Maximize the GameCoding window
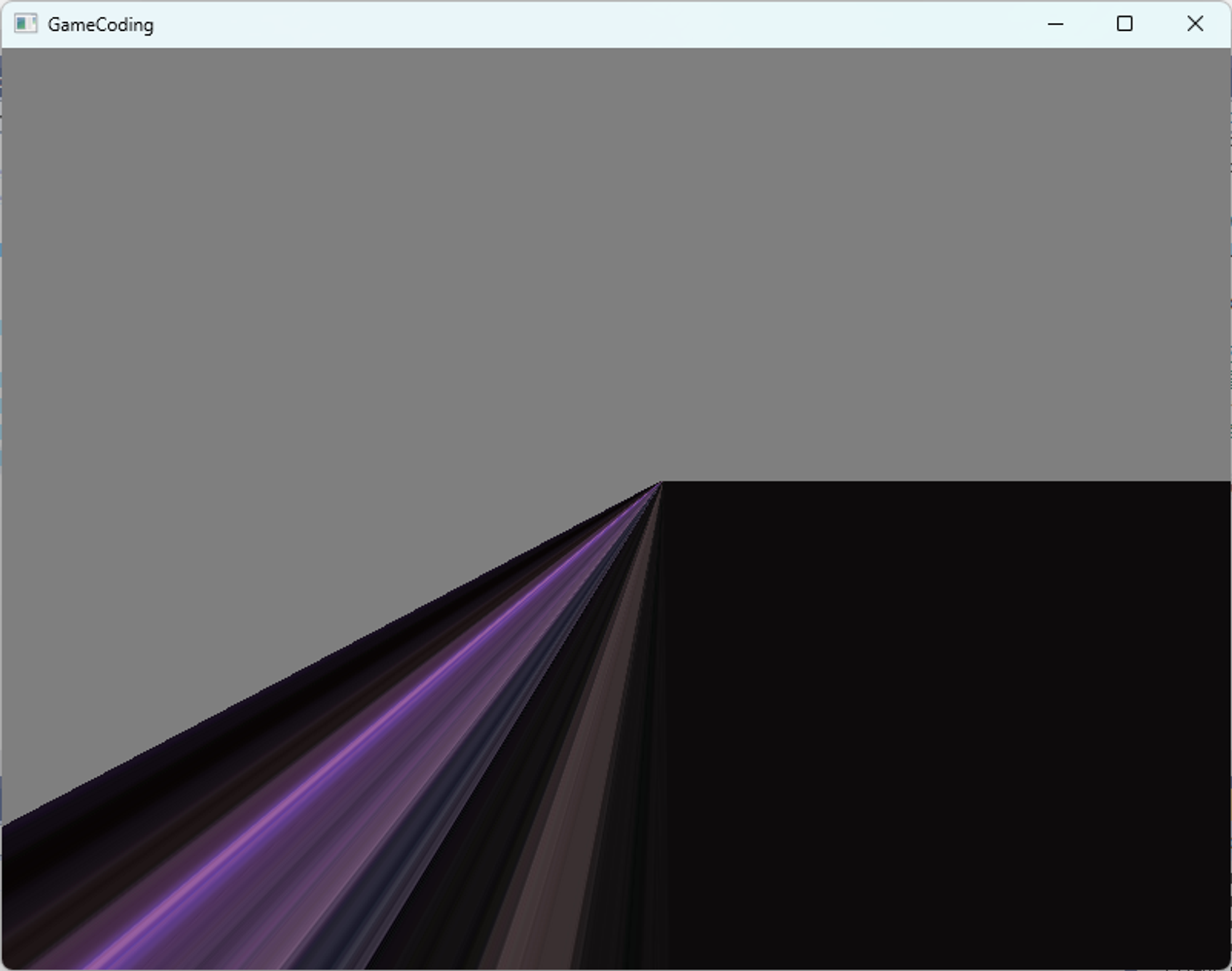The width and height of the screenshot is (1232, 971). pos(1124,24)
